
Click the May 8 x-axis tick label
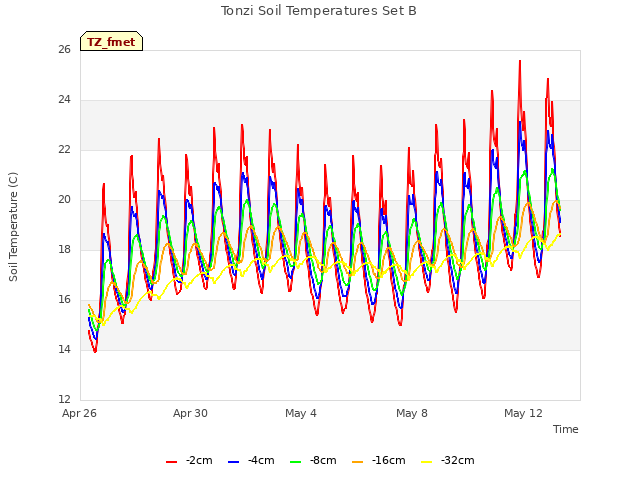click(x=412, y=413)
